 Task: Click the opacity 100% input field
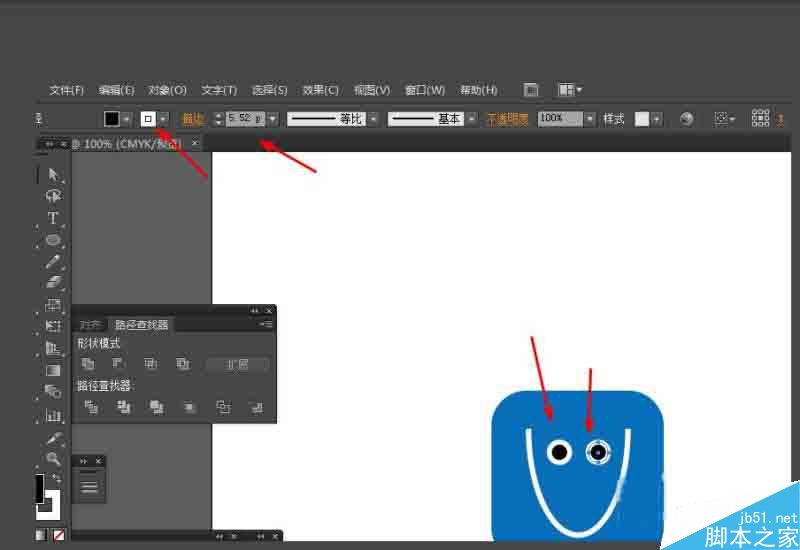pos(560,119)
